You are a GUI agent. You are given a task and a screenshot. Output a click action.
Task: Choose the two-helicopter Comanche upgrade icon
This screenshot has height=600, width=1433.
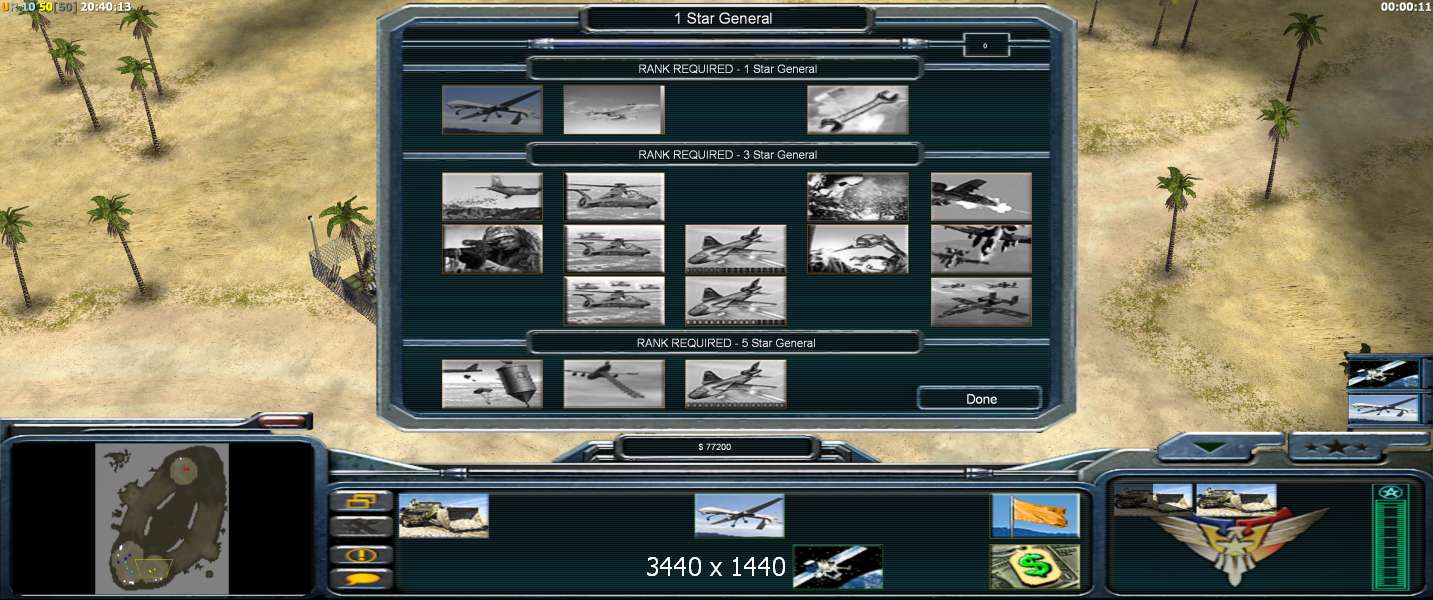[614, 248]
